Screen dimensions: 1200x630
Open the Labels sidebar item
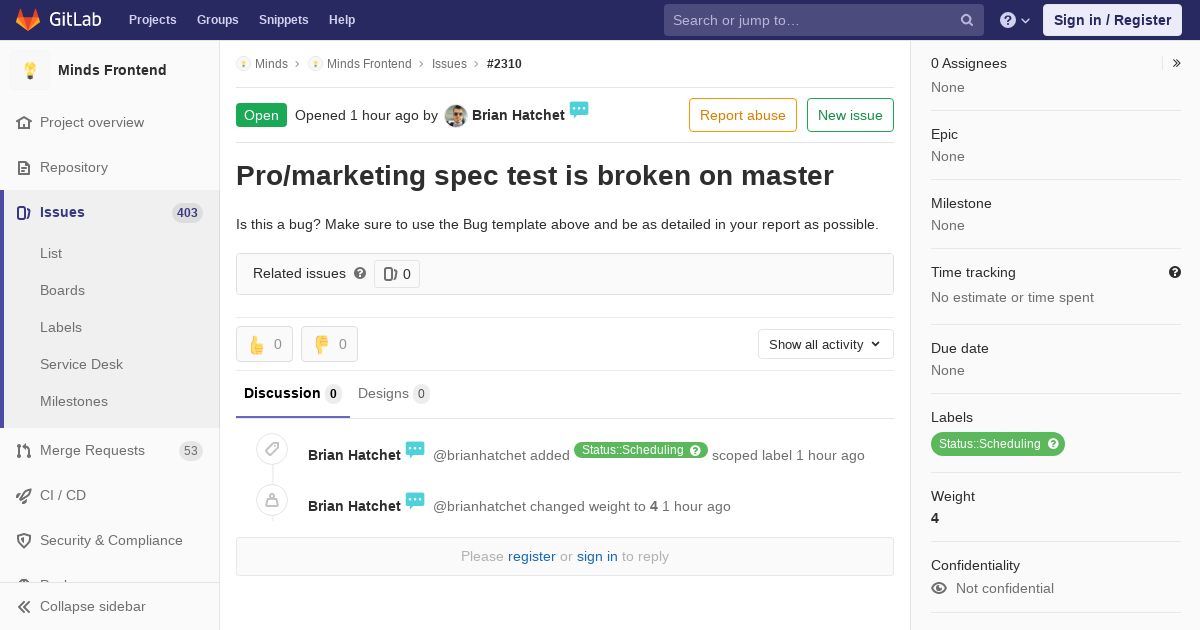pos(61,327)
